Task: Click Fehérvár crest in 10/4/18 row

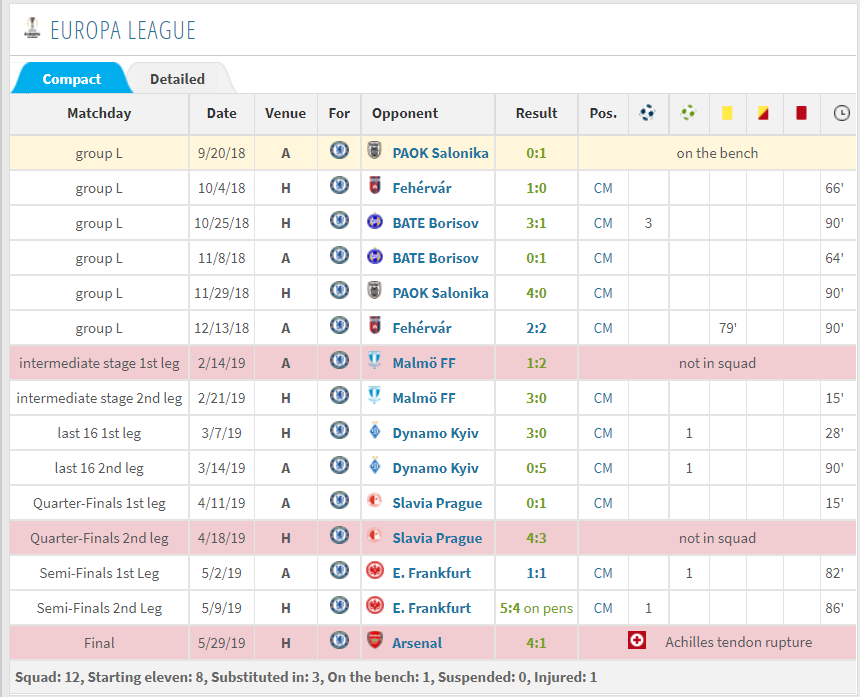Action: (x=375, y=185)
